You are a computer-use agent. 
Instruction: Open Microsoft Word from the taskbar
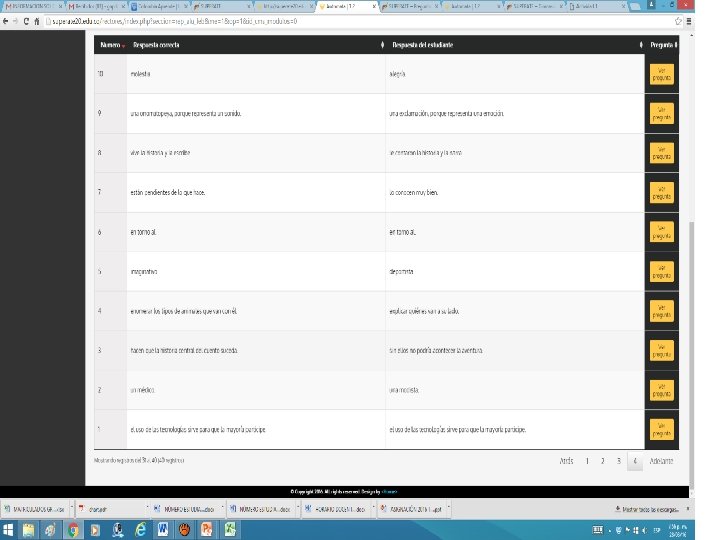coord(163,530)
